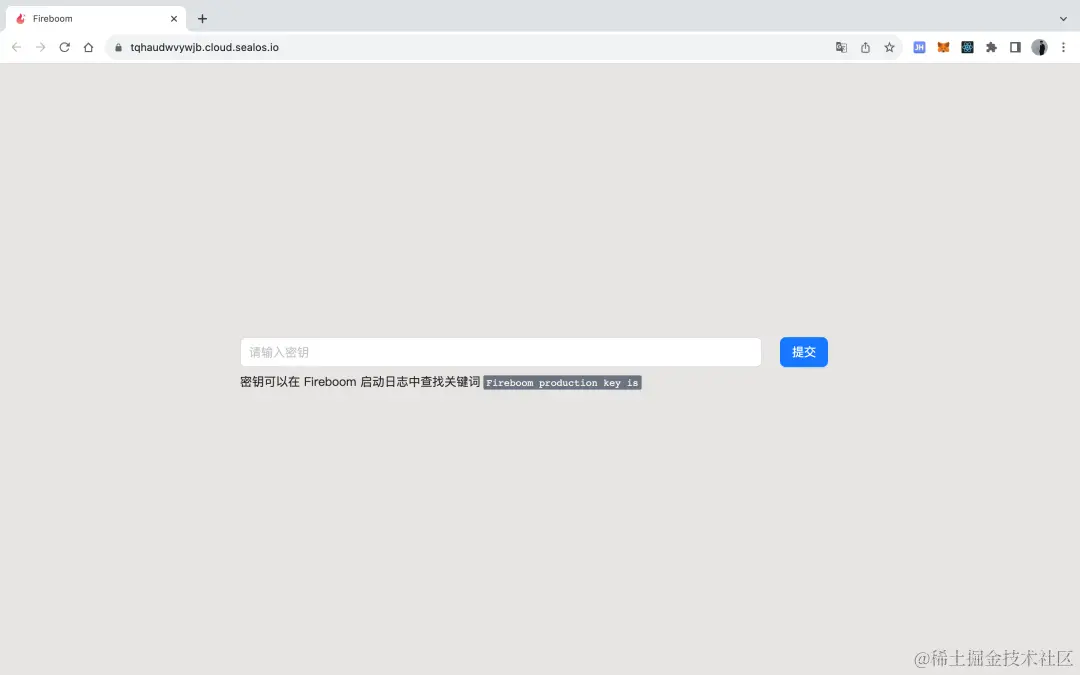Open the user profile avatar
Viewport: 1080px width, 675px height.
point(1039,48)
